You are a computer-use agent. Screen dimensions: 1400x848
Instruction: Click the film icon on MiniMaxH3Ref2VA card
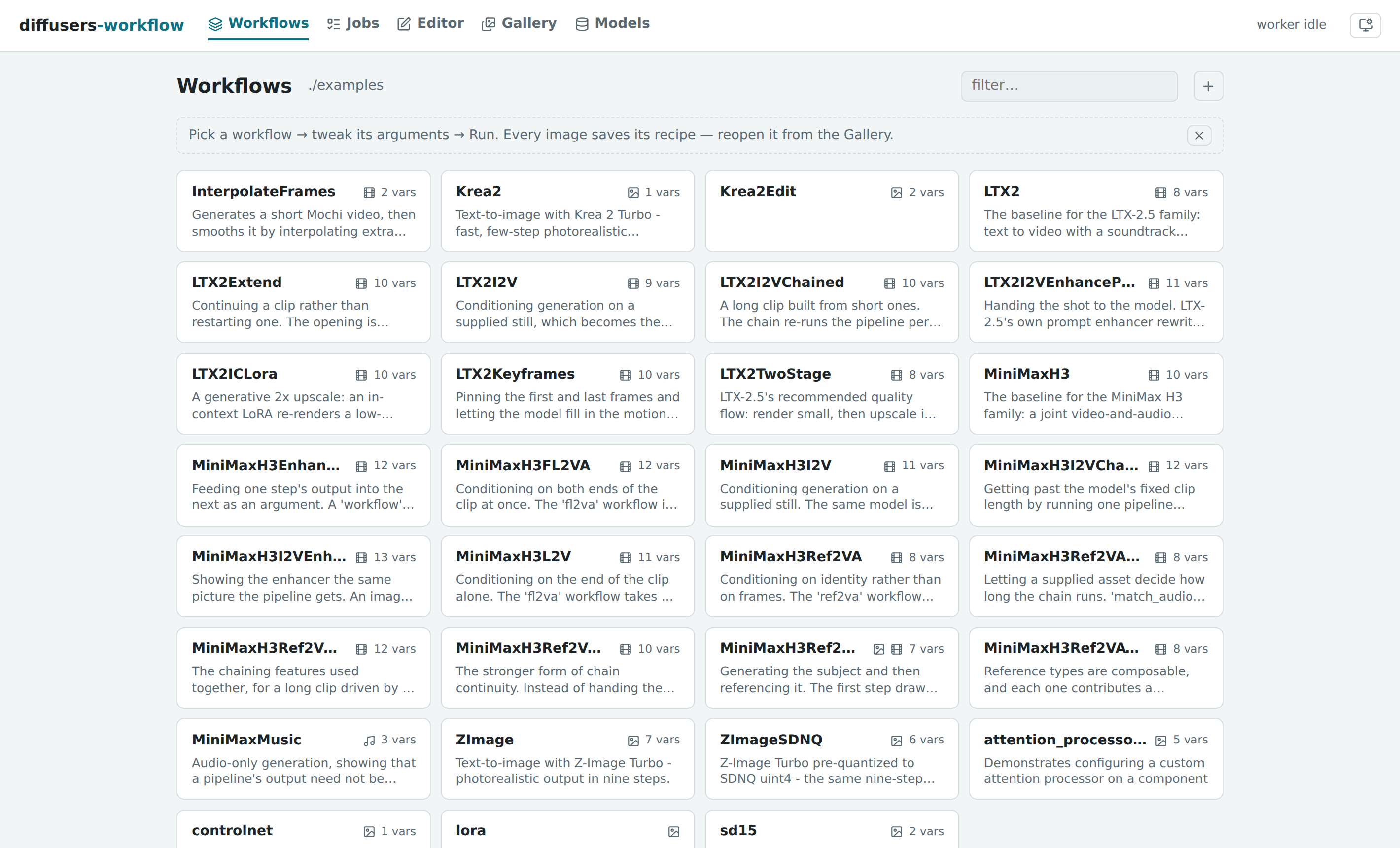897,558
